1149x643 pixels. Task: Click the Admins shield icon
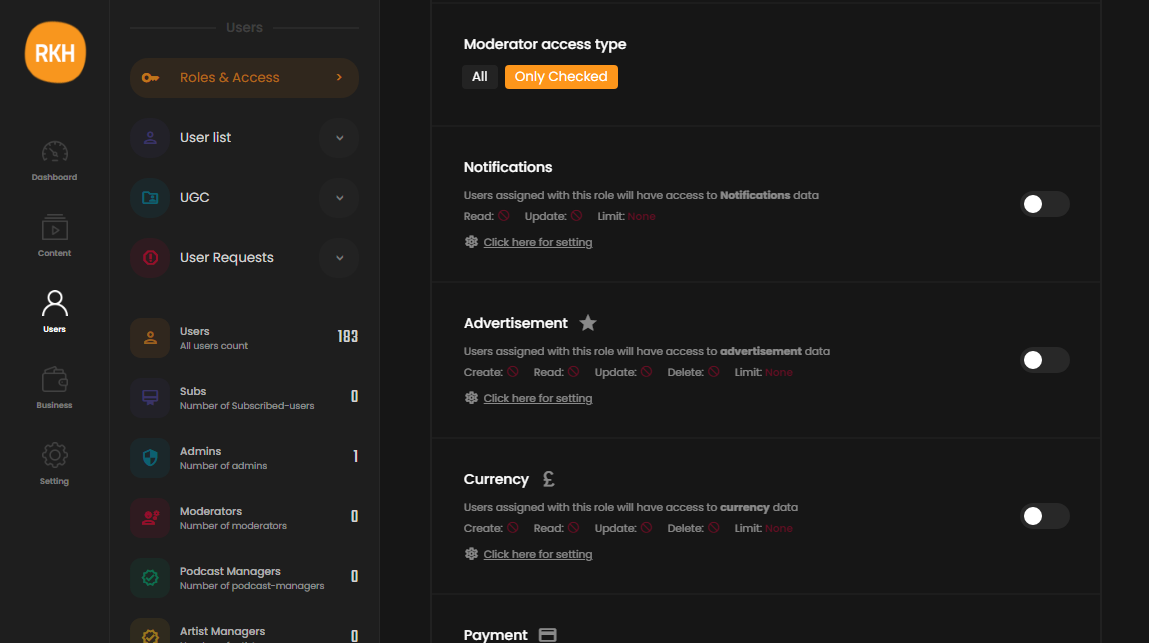[150, 458]
